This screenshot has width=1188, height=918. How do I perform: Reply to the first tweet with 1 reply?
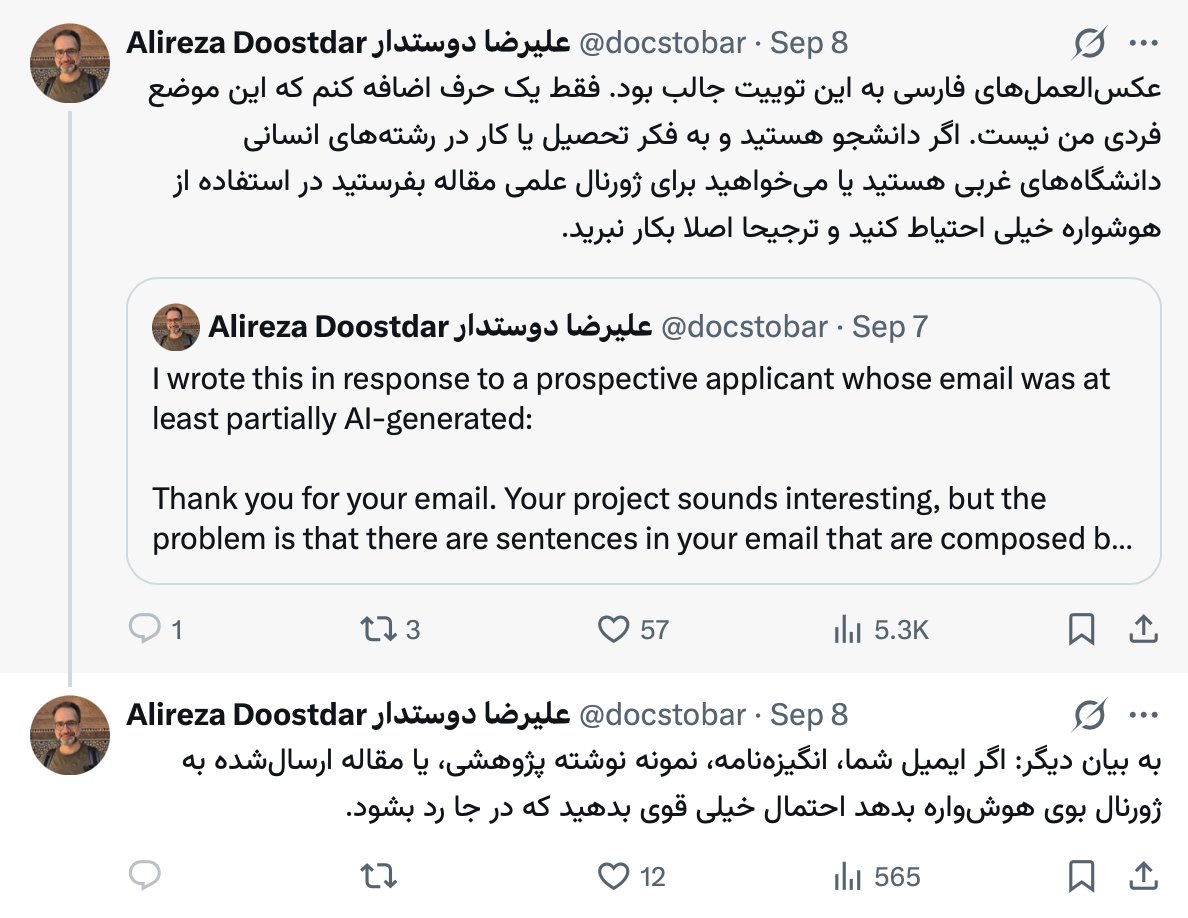155,629
